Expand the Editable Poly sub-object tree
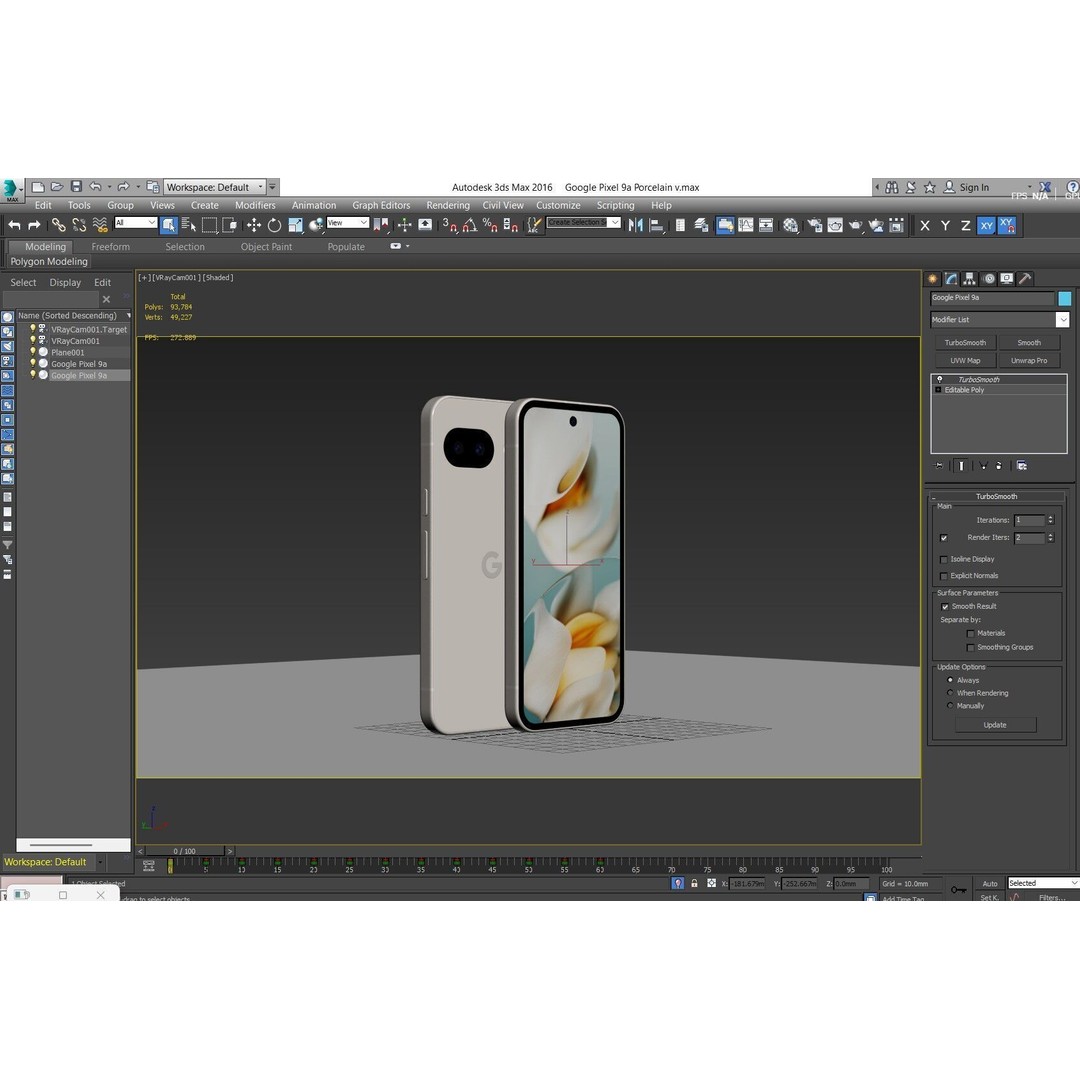The width and height of the screenshot is (1080, 1080). tap(938, 390)
